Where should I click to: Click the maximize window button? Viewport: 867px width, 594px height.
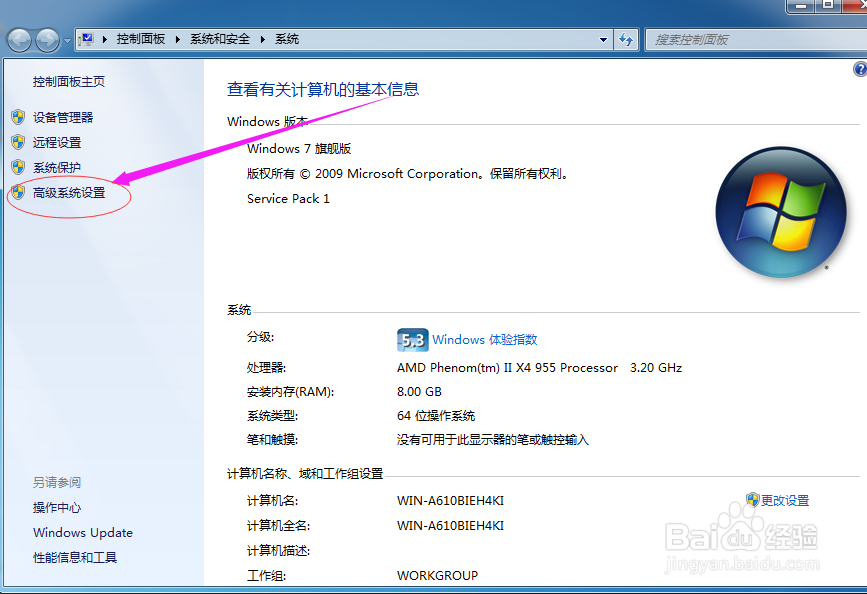click(828, 6)
